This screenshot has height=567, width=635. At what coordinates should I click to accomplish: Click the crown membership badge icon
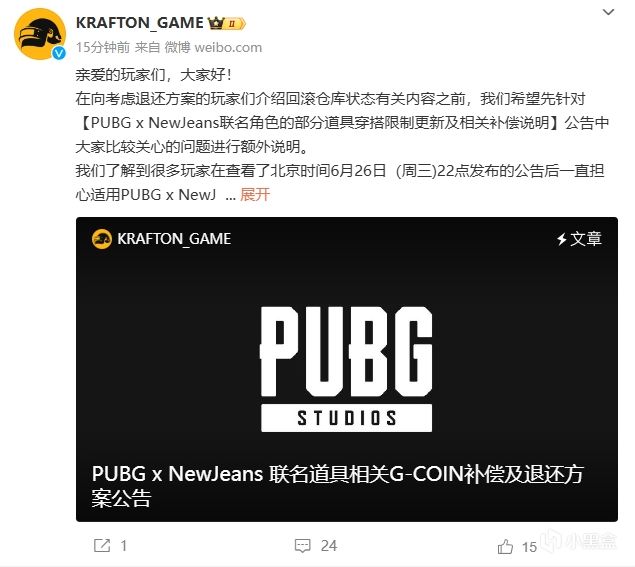226,23
